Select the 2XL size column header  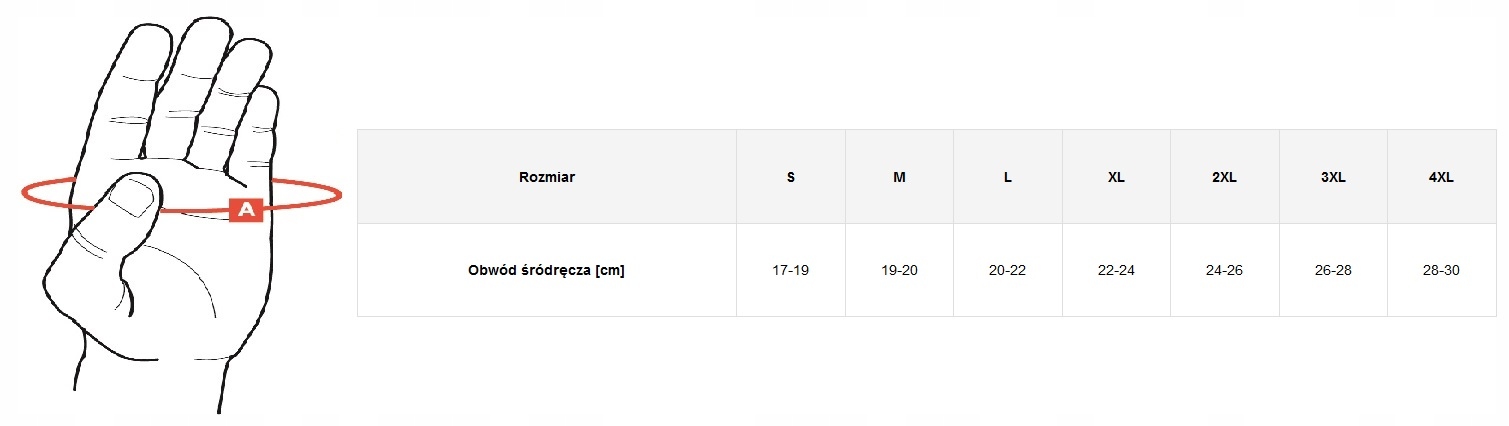(1224, 177)
